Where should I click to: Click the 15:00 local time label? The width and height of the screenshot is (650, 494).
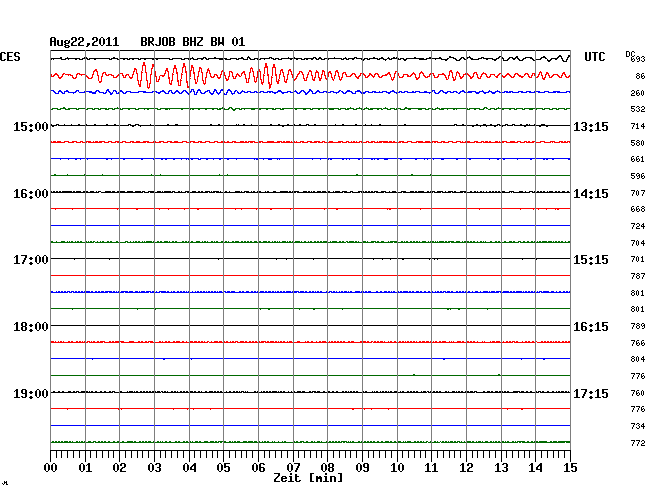point(31,126)
